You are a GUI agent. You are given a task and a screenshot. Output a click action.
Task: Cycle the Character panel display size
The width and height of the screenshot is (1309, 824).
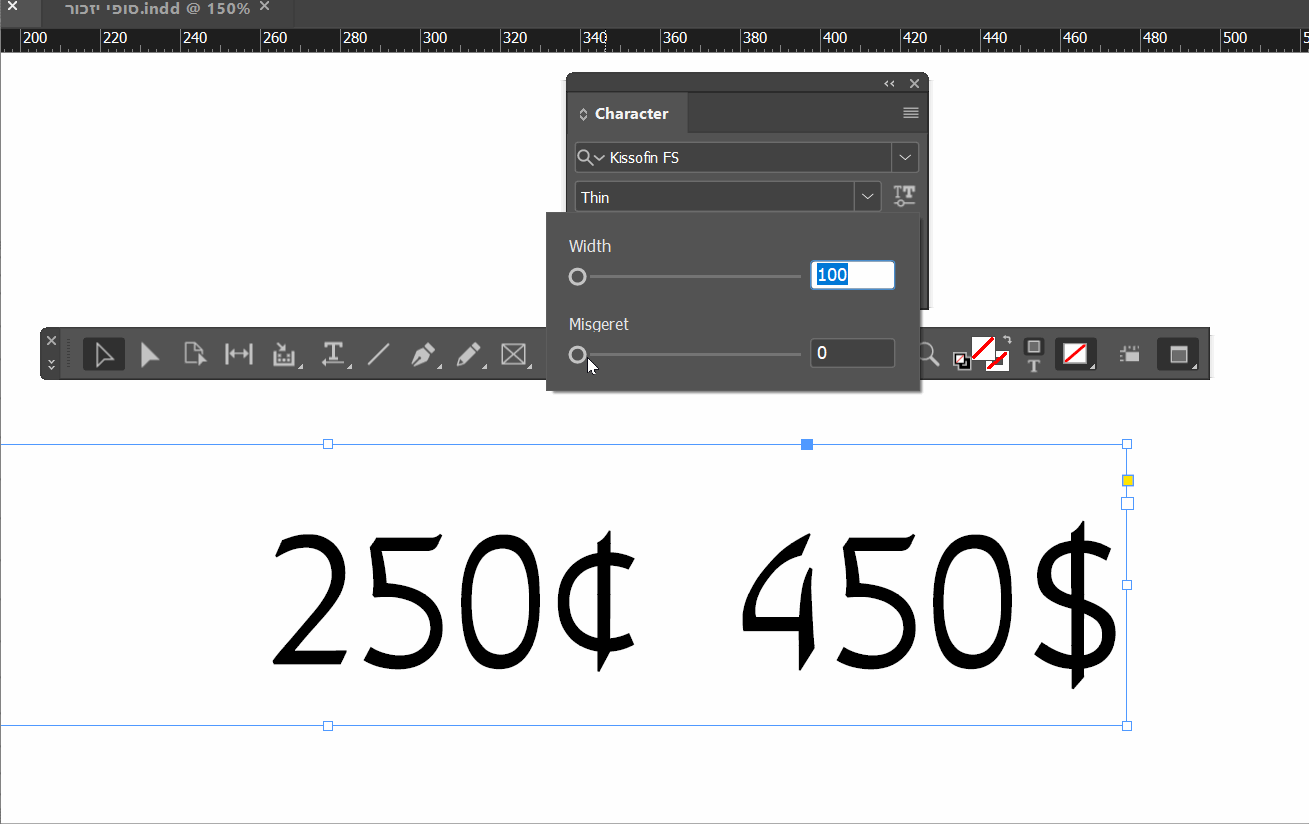[584, 114]
